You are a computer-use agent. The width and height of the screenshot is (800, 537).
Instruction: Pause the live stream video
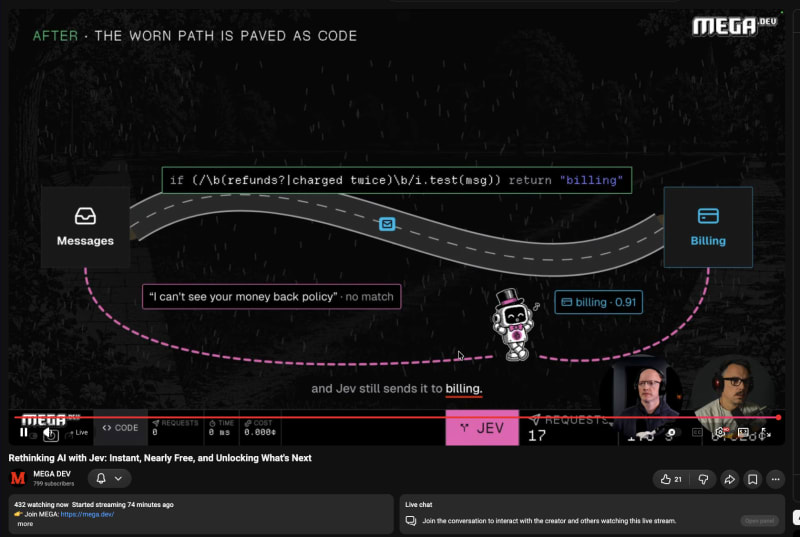click(x=23, y=432)
